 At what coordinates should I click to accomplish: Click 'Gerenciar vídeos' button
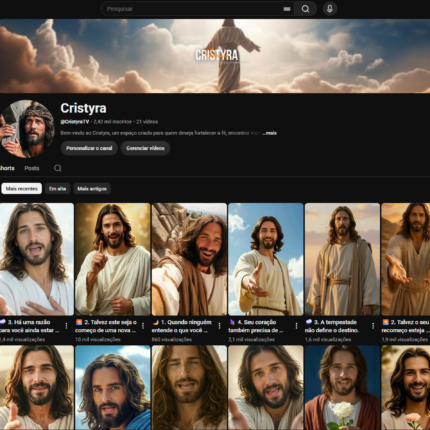(x=145, y=148)
